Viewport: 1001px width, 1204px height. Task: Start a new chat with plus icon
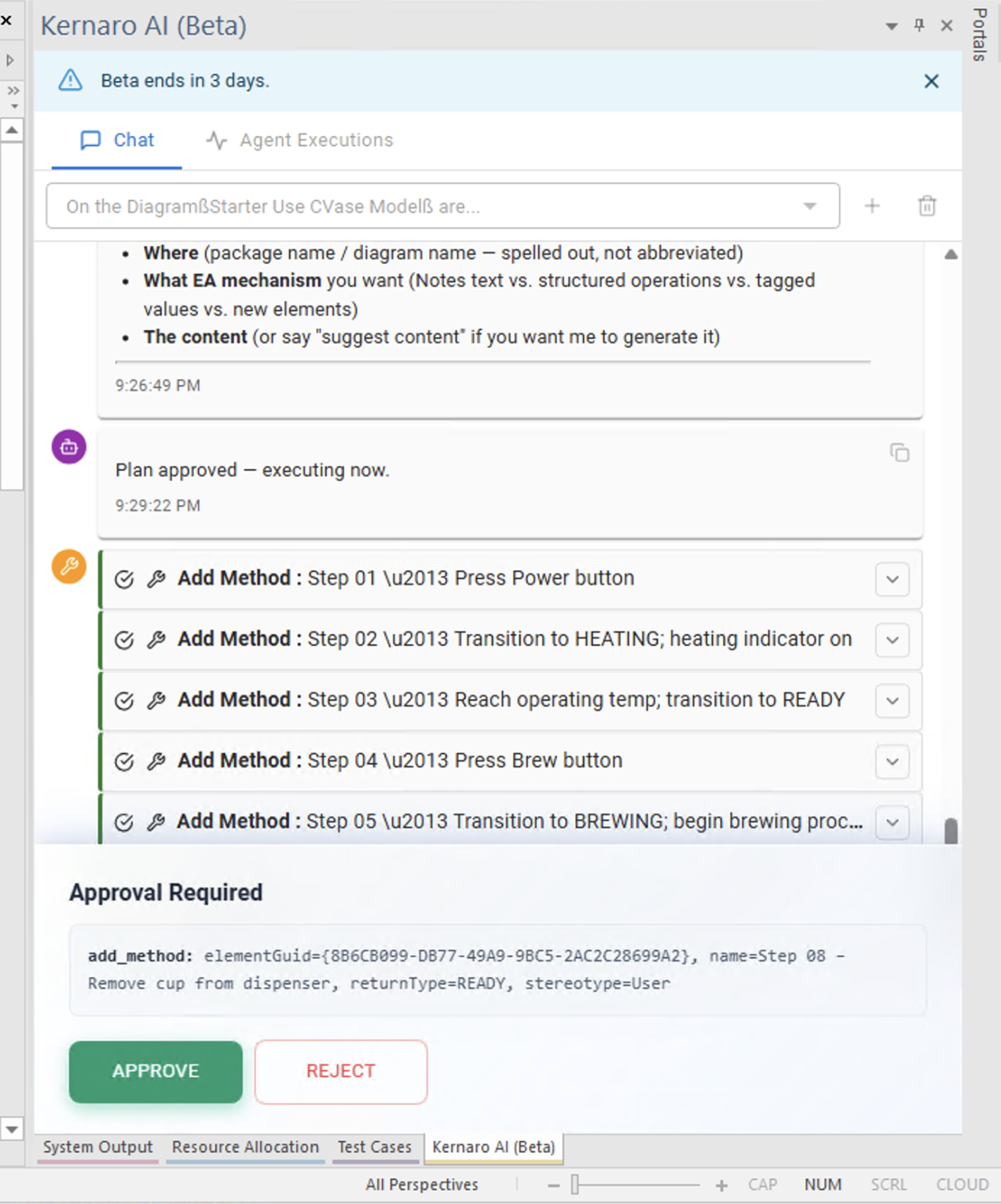coord(872,206)
